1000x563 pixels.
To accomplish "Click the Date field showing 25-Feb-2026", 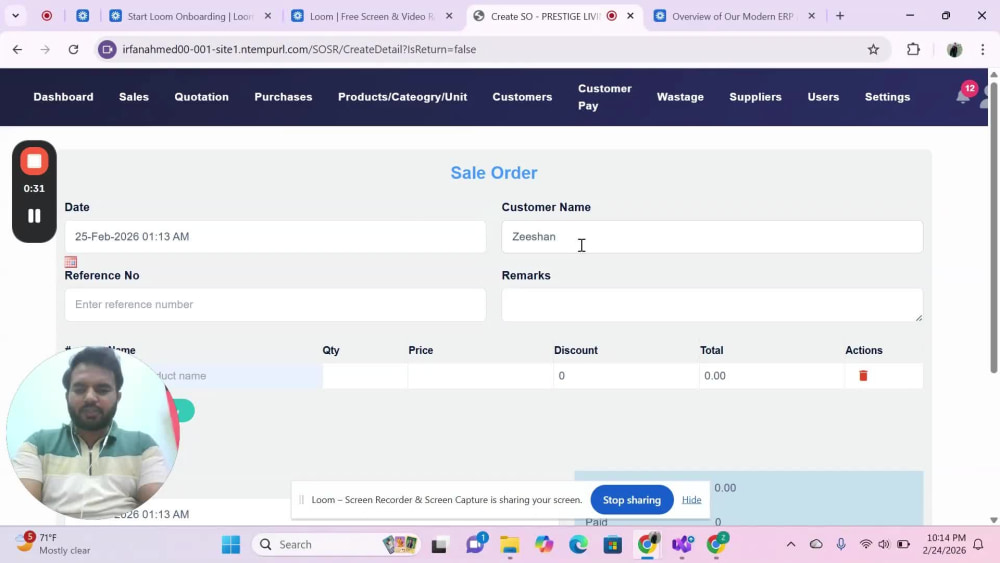I will click(x=275, y=237).
